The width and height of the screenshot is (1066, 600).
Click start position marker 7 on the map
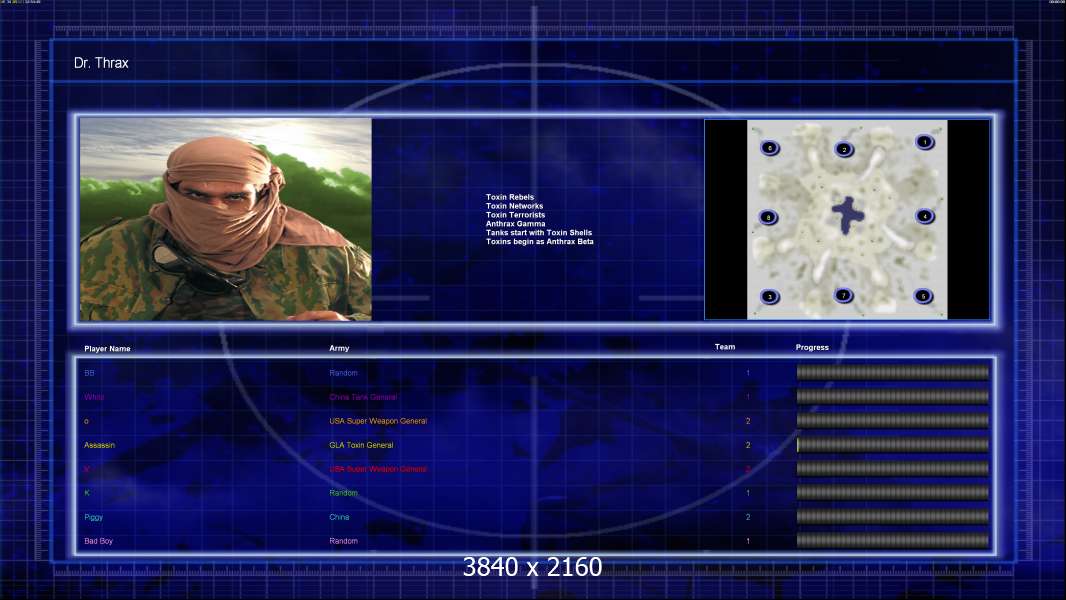pyautogui.click(x=843, y=295)
